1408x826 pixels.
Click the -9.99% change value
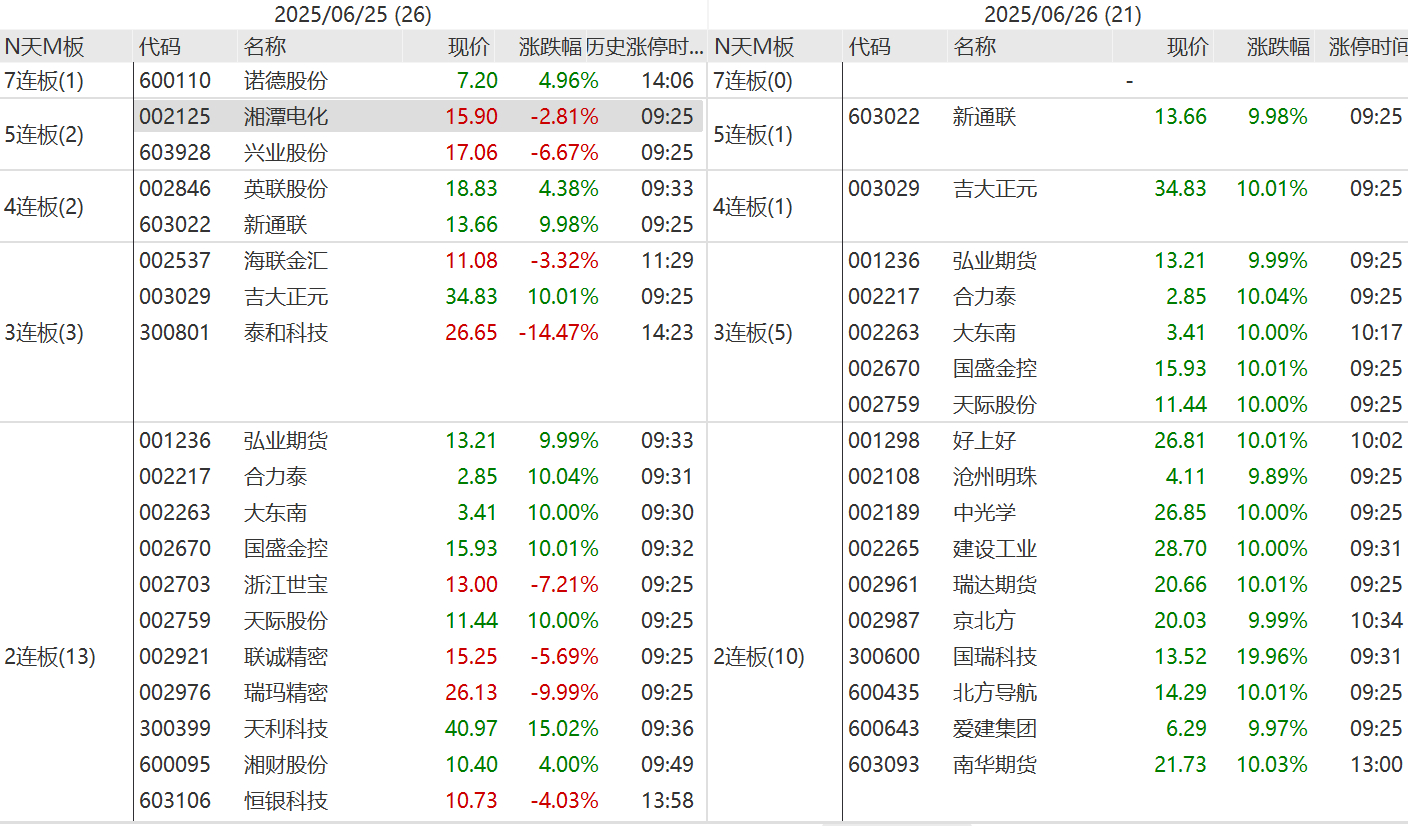[x=564, y=693]
